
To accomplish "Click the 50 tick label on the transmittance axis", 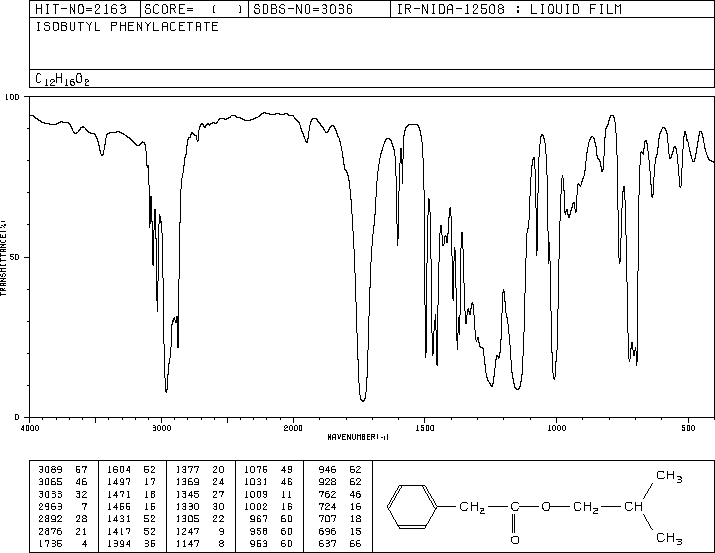I will click(15, 258).
